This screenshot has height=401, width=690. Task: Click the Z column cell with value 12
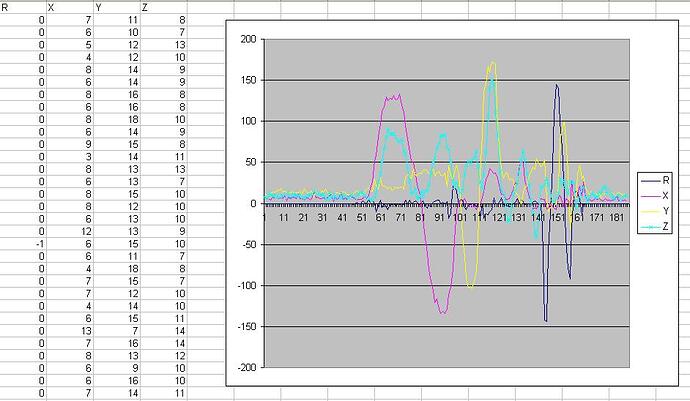(164, 356)
